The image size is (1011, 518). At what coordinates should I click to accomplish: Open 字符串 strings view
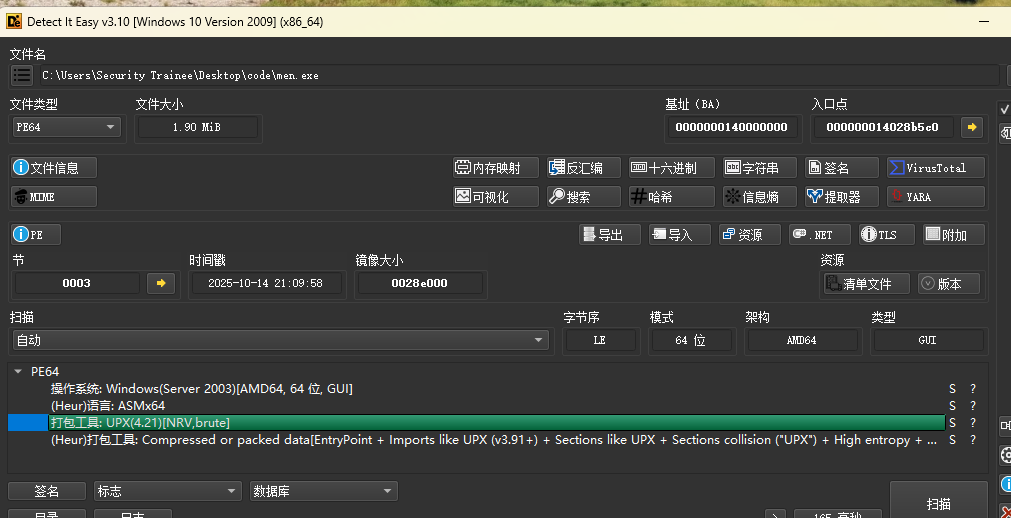(760, 168)
